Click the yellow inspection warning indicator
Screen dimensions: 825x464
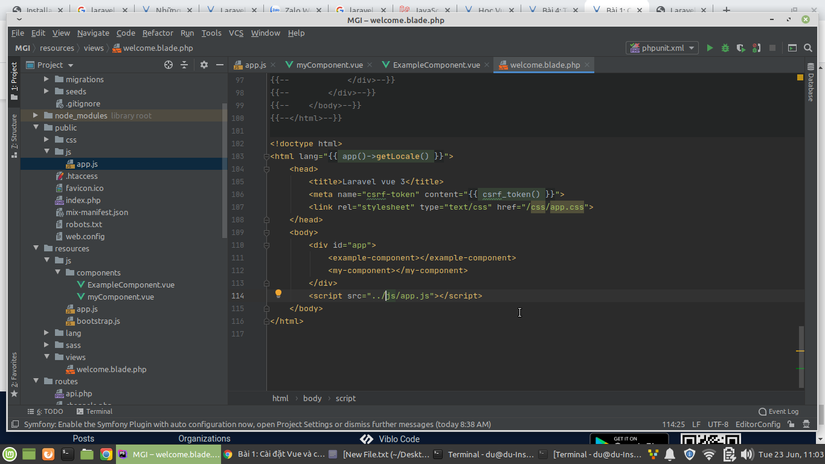800,77
